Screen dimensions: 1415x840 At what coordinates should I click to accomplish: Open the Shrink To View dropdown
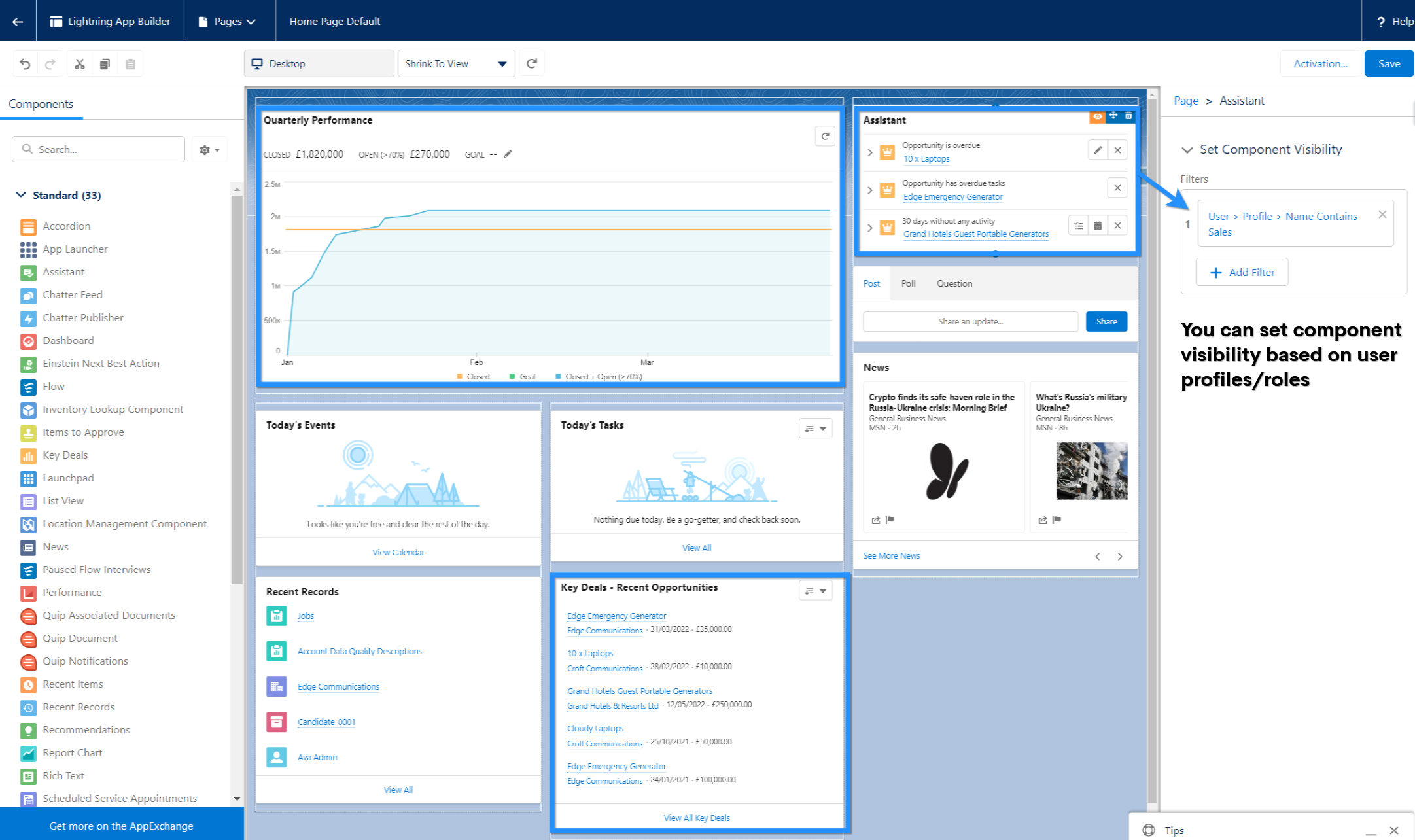[x=457, y=63]
